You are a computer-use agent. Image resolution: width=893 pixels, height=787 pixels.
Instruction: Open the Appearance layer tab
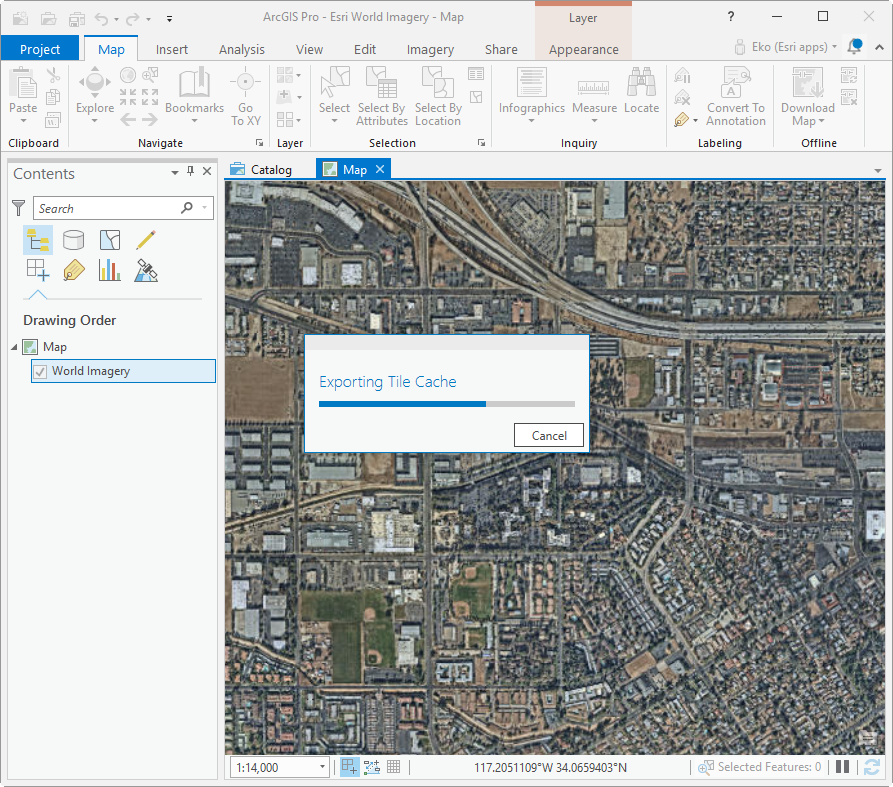tap(583, 50)
